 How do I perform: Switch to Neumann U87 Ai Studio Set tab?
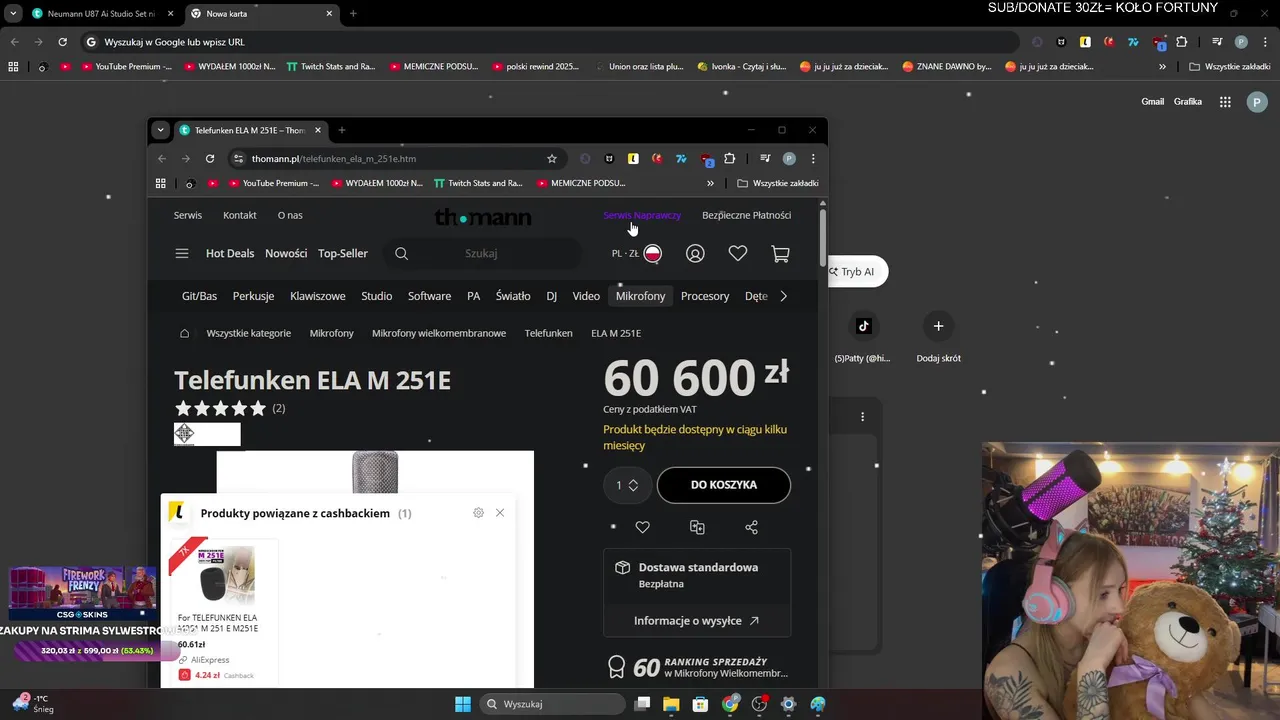click(x=103, y=14)
